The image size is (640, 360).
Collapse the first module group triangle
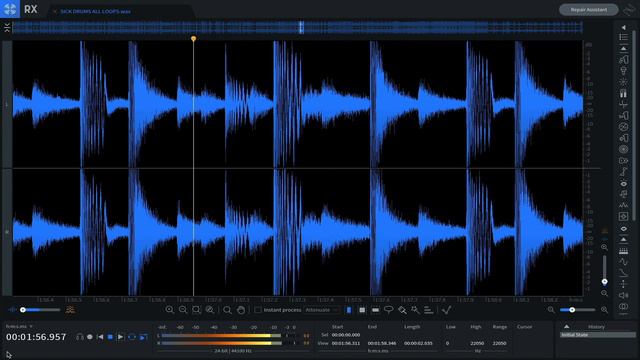(x=623, y=49)
